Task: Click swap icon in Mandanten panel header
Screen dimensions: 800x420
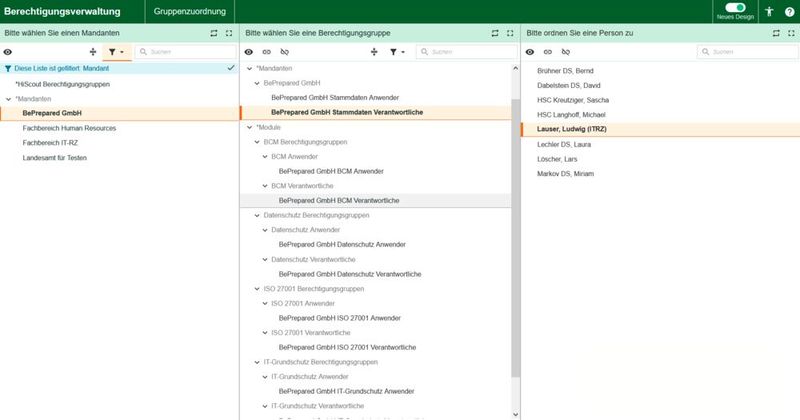Action: [x=214, y=33]
